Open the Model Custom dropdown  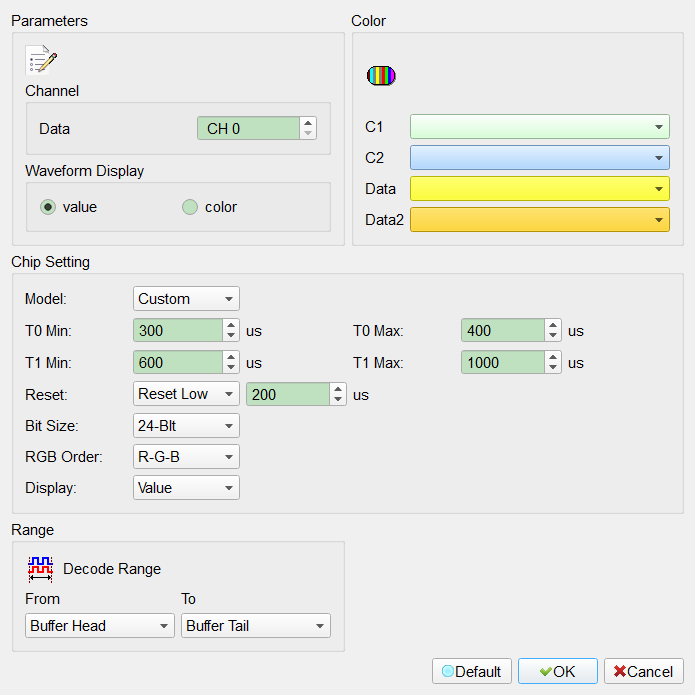186,299
